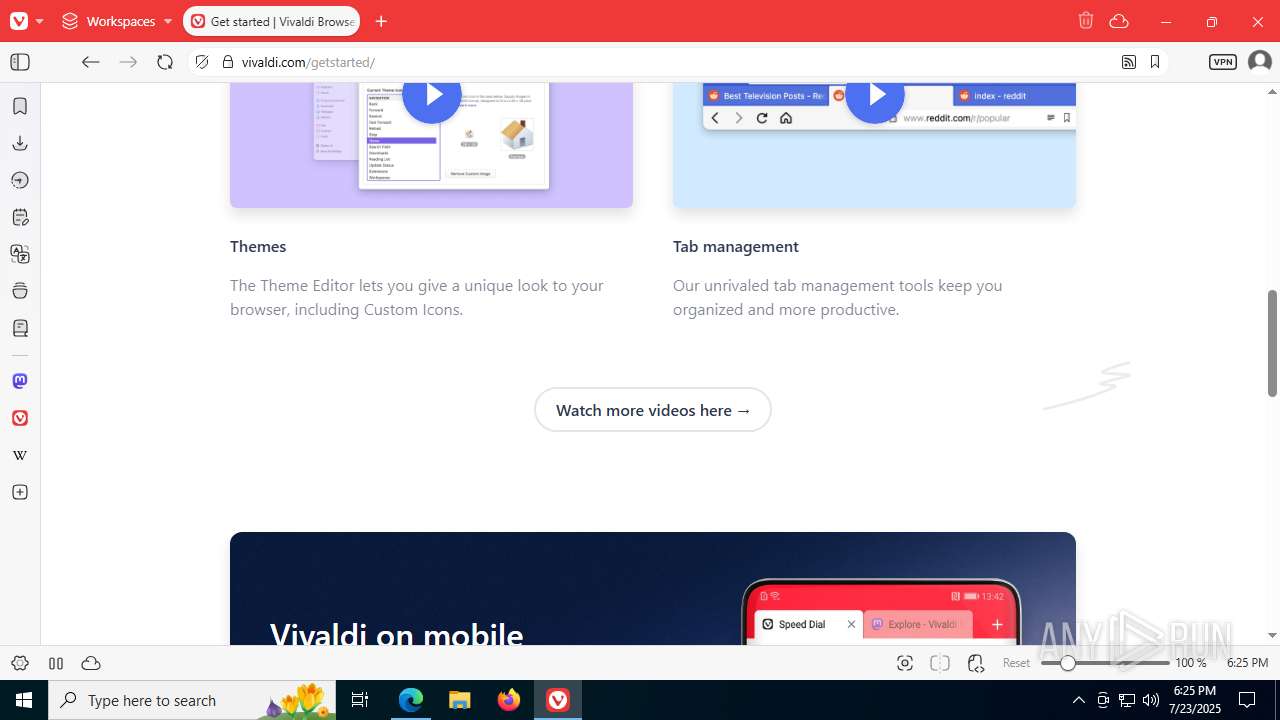This screenshot has height=720, width=1280.
Task: Go back to previous page
Action: click(x=91, y=62)
